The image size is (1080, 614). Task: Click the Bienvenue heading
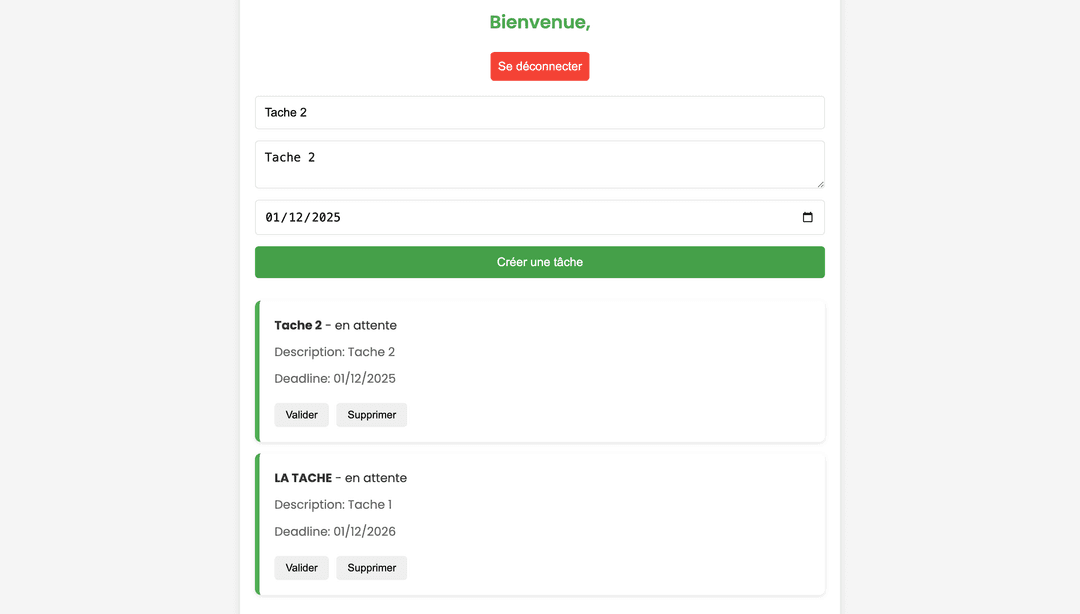coord(539,22)
